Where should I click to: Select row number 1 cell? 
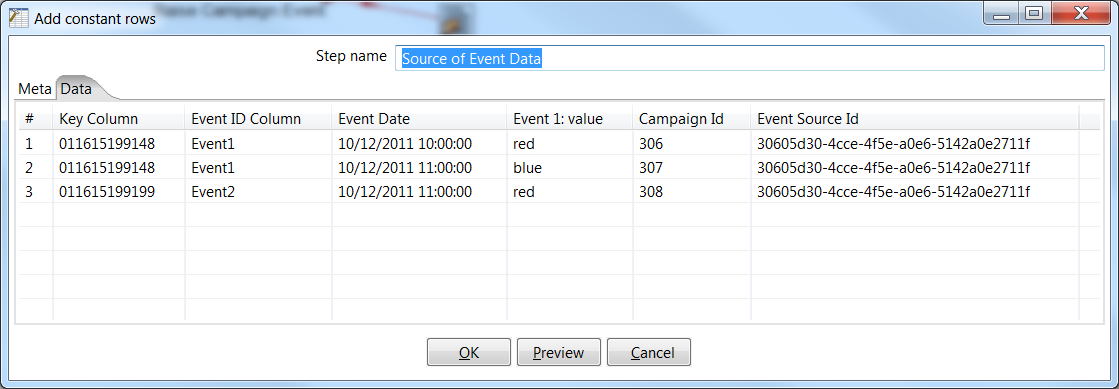[36, 144]
